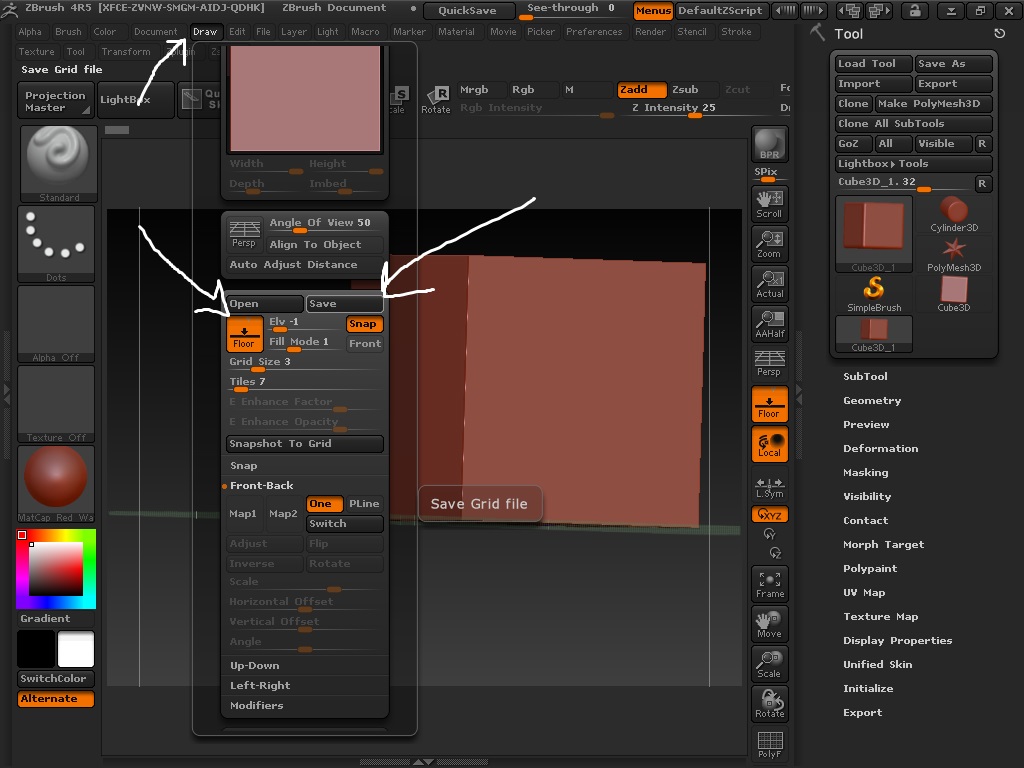
Task: Select the Cylinder3D tool
Action: click(954, 214)
